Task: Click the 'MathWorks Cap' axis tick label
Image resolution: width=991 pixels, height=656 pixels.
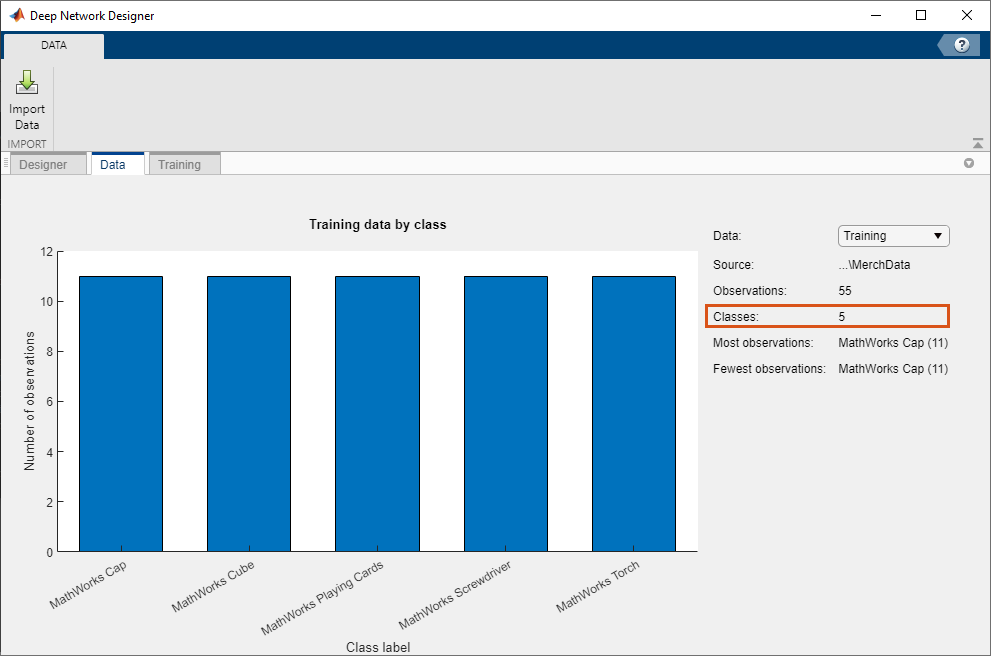Action: point(88,585)
